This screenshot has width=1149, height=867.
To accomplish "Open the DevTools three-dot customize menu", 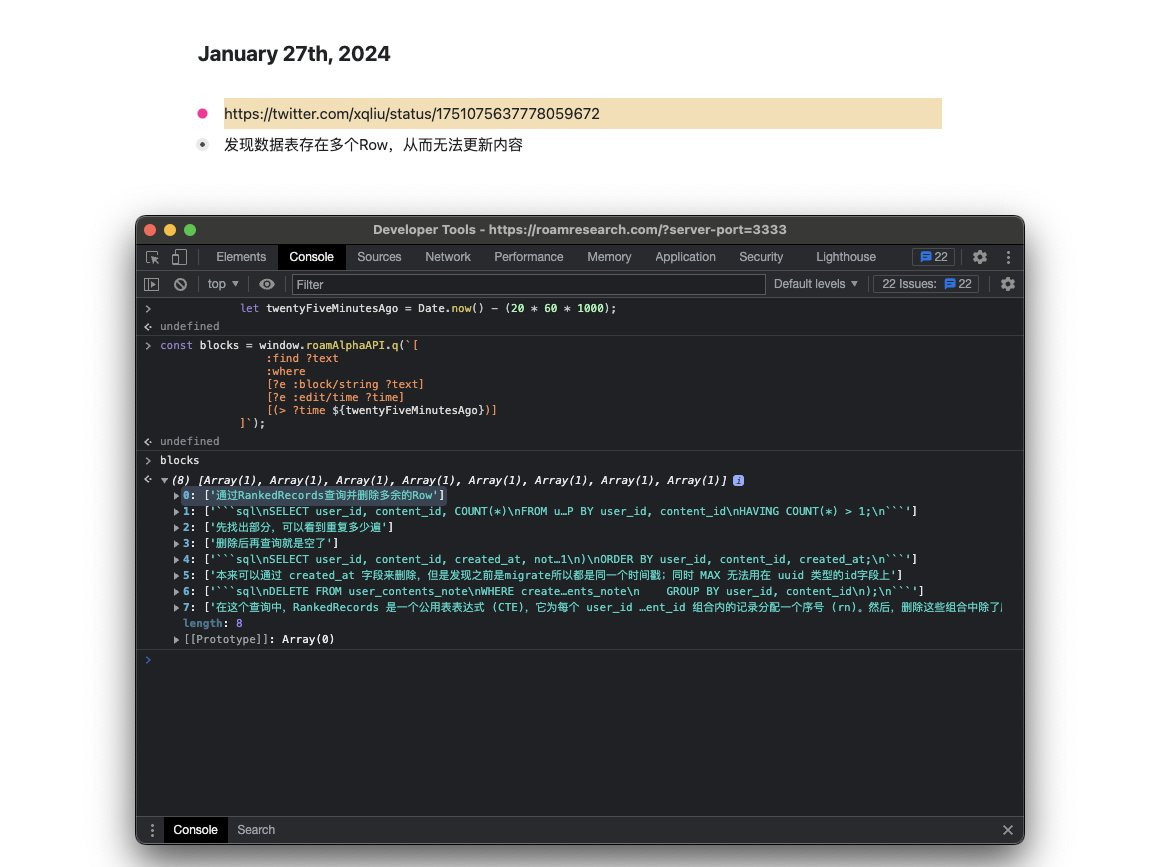I will [1008, 257].
